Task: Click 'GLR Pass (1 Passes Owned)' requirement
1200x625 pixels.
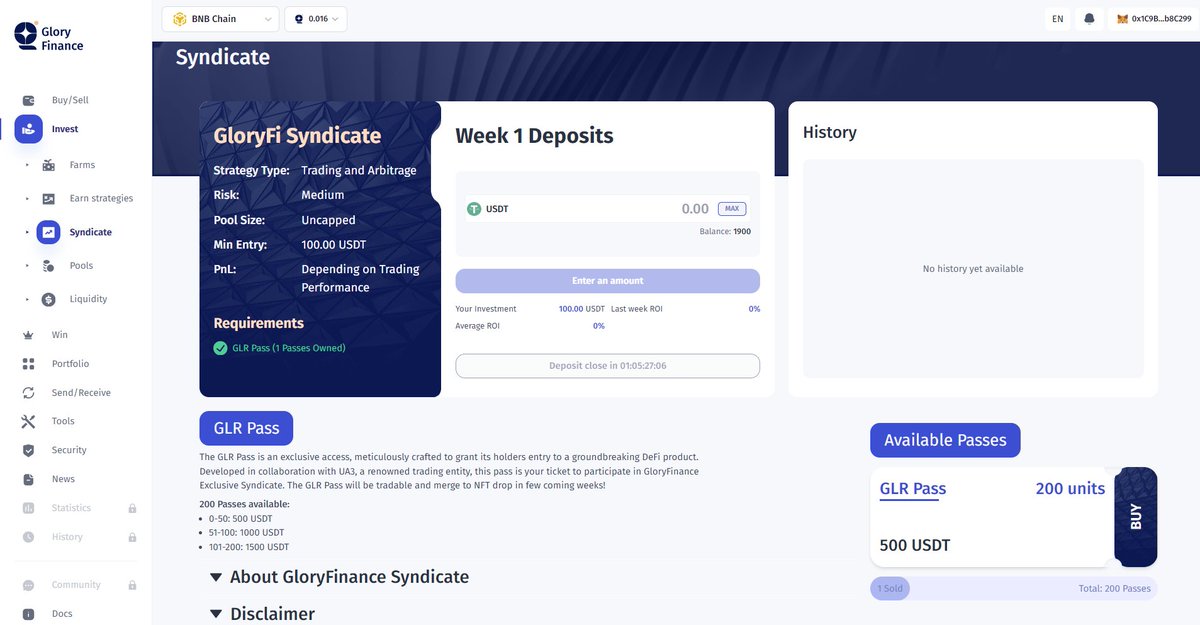Action: coord(289,348)
